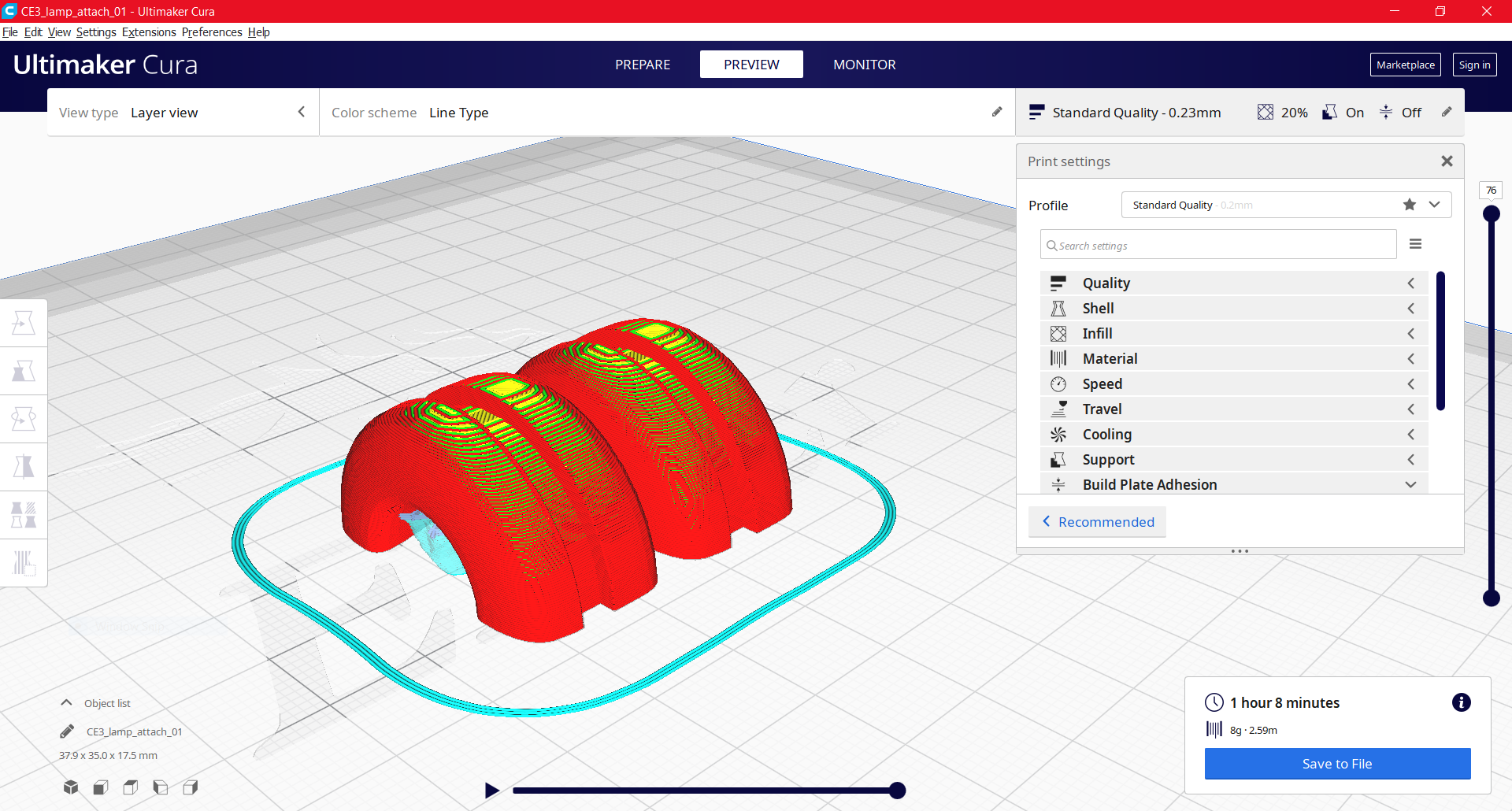The image size is (1512, 811).
Task: Open the View menu
Action: (x=59, y=32)
